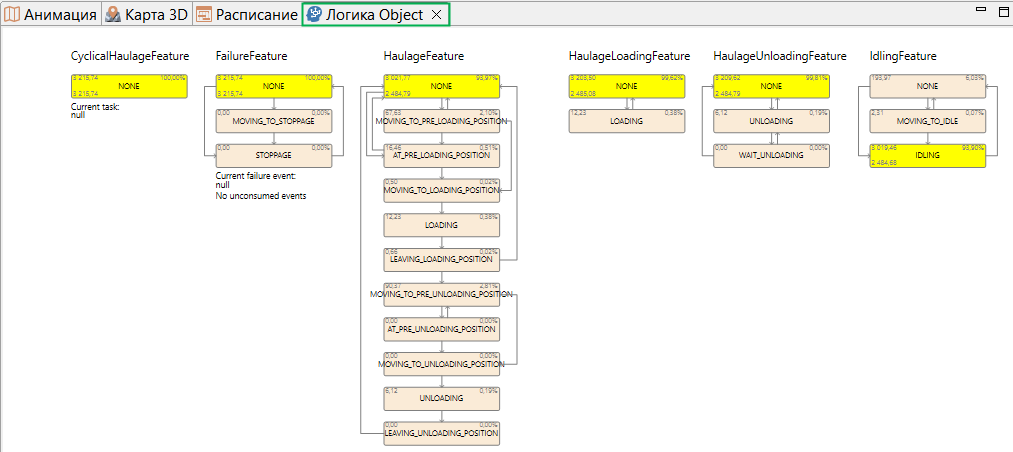Click the 'Current task:' label
The width and height of the screenshot is (1013, 452).
(x=94, y=107)
